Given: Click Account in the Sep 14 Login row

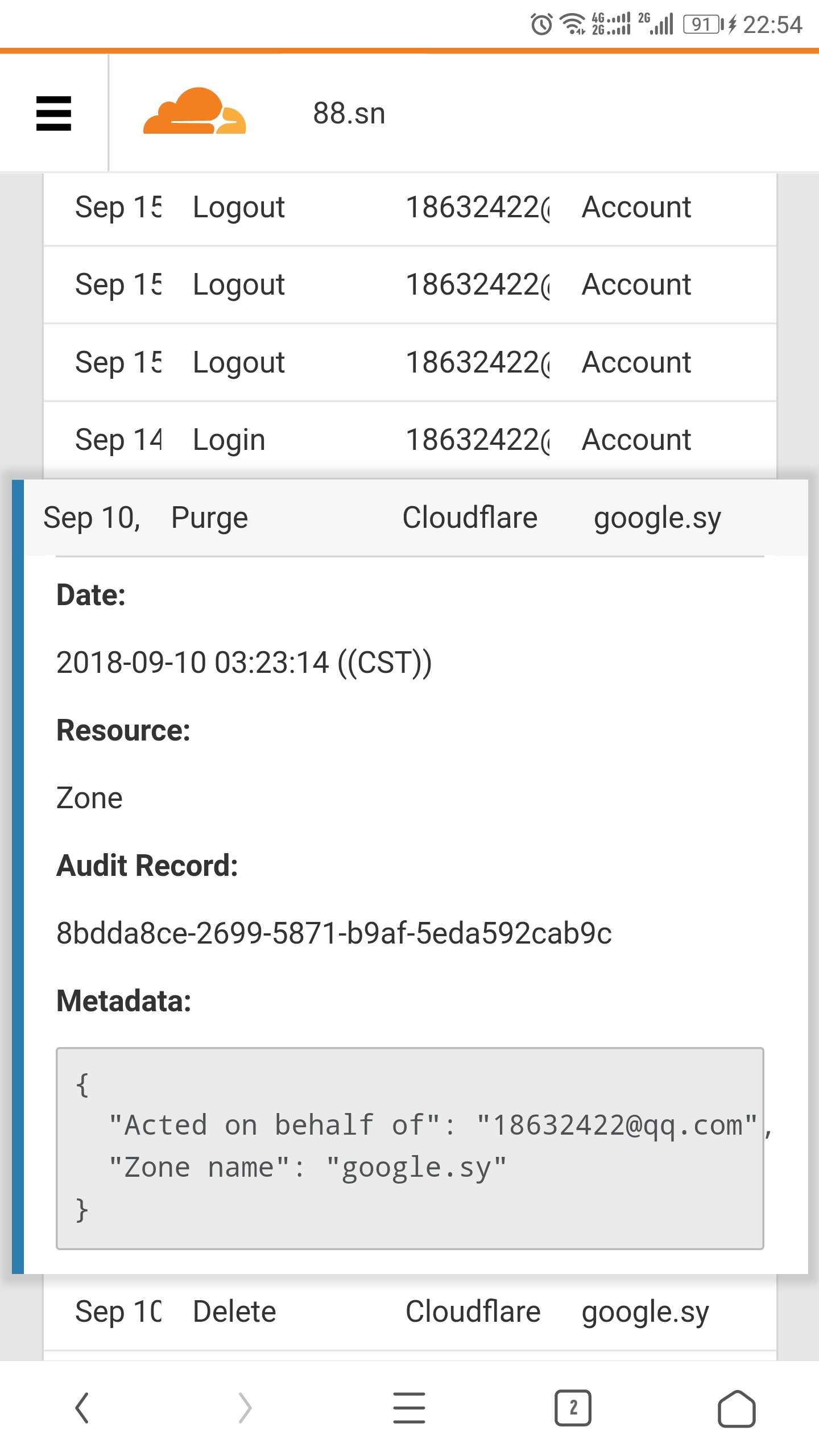Looking at the screenshot, I should [x=636, y=440].
